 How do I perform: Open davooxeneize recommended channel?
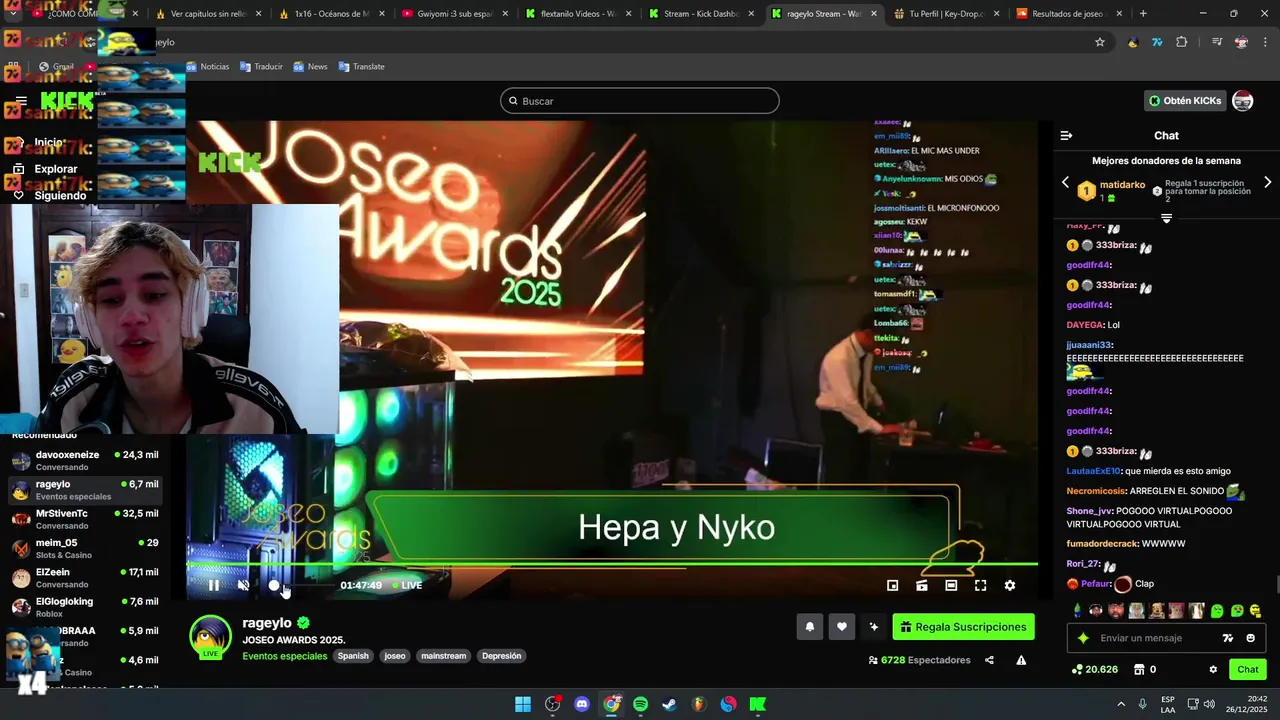84,460
